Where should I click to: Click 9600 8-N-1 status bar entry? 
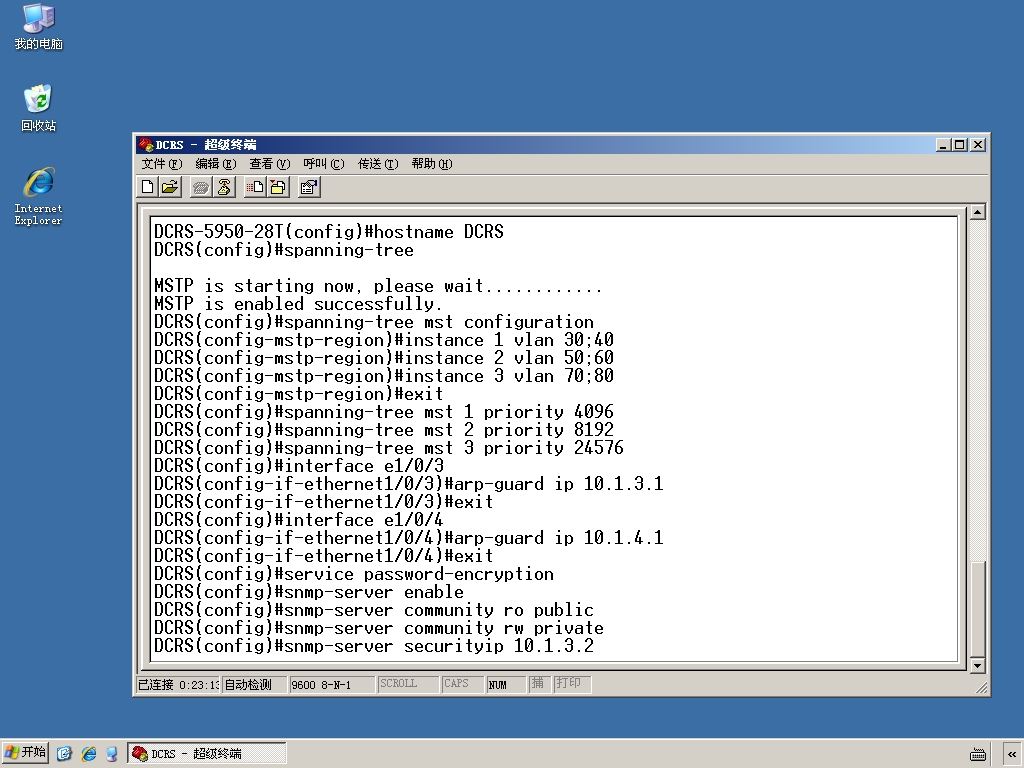point(331,684)
